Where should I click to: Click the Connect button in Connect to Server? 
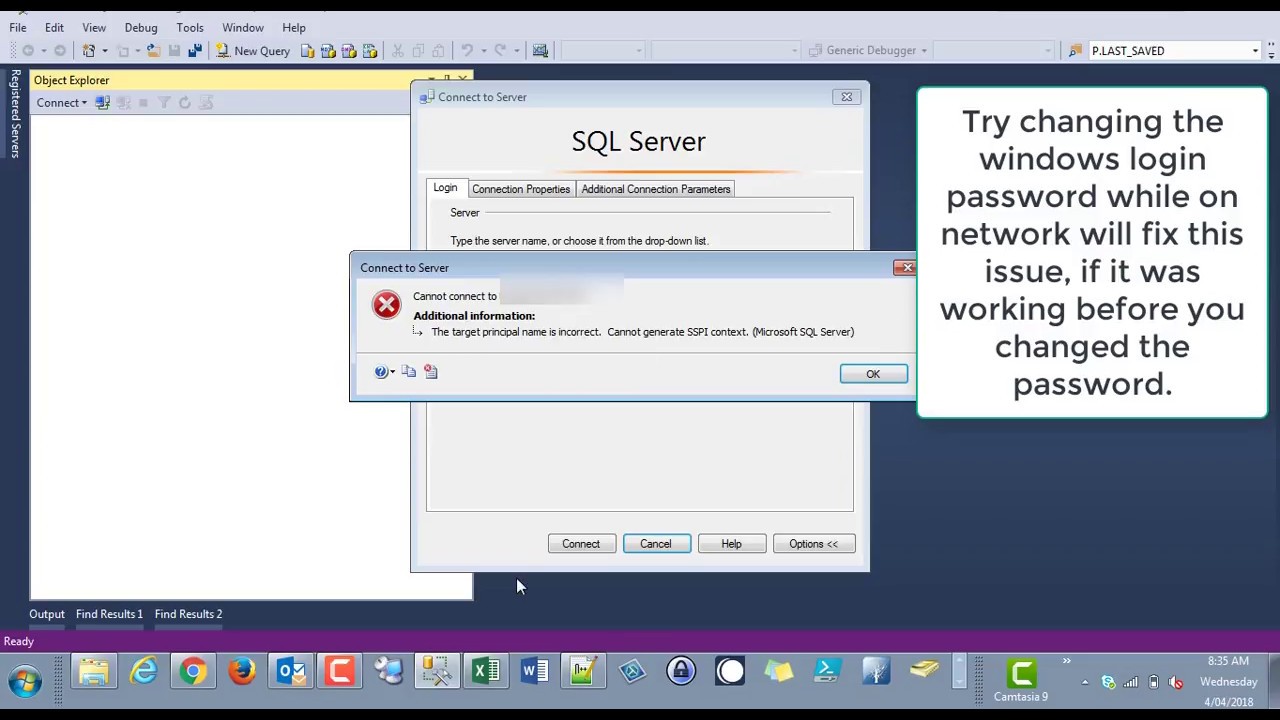581,544
